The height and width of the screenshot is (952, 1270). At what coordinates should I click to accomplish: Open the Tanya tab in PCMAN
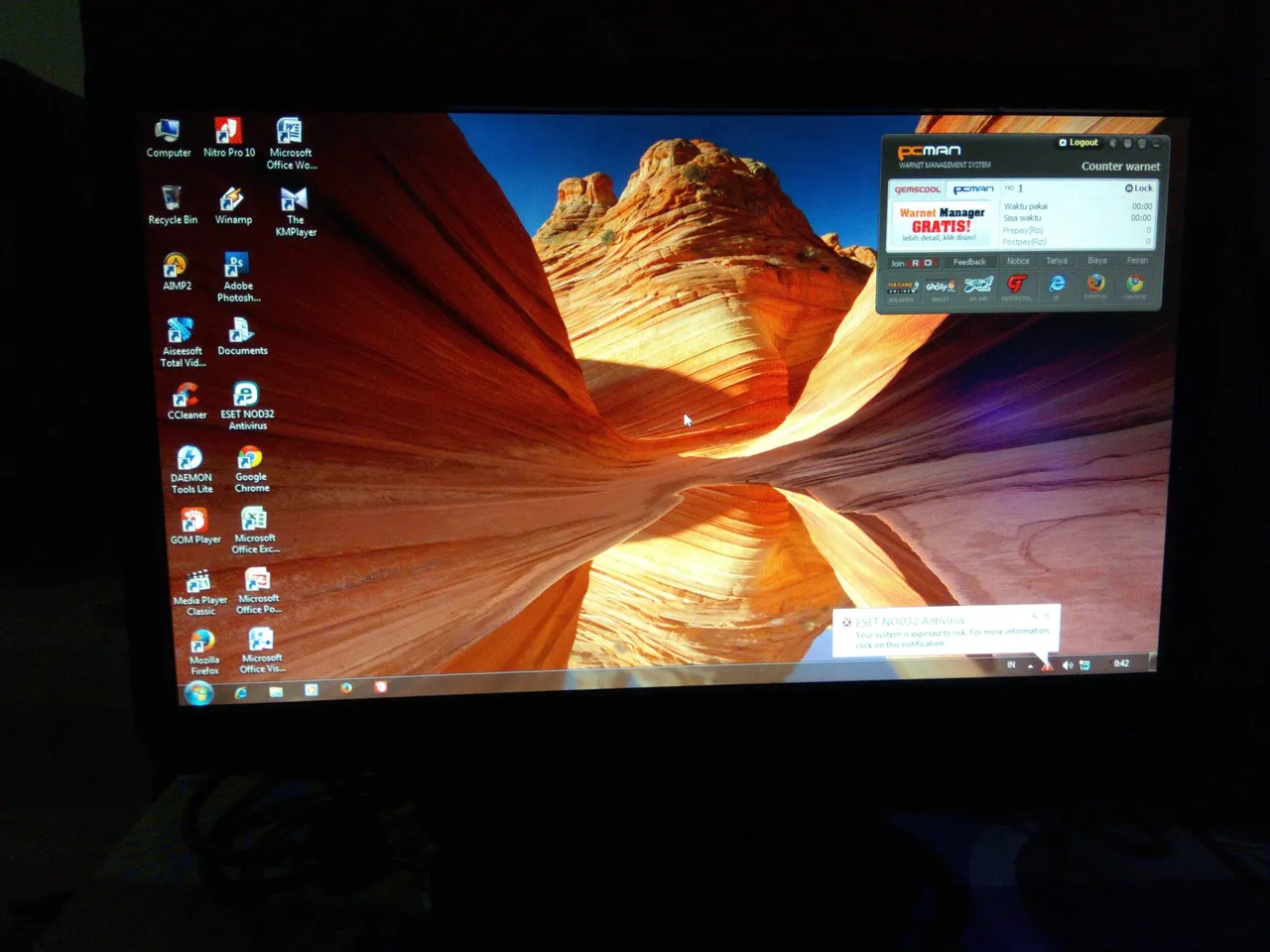tap(1057, 261)
